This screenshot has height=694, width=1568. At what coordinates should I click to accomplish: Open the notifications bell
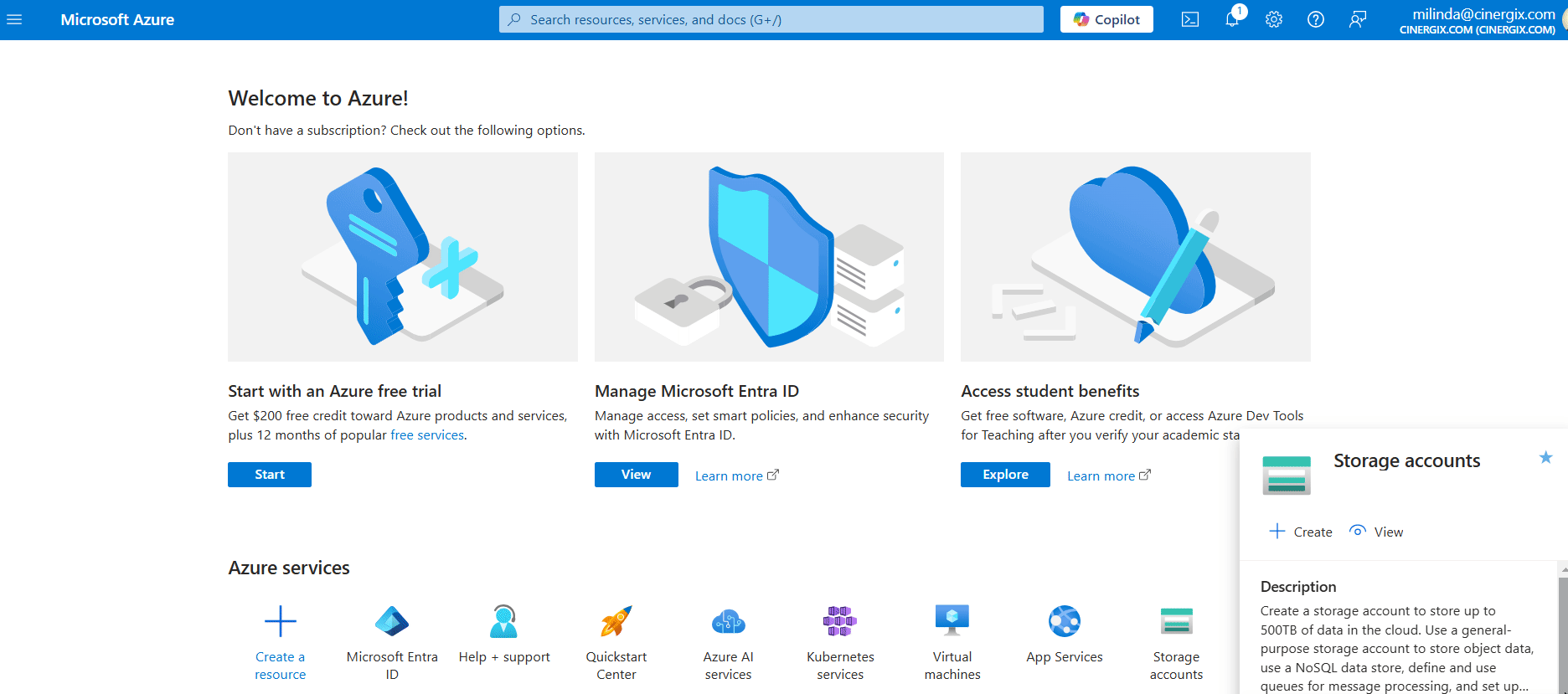pos(1231,19)
